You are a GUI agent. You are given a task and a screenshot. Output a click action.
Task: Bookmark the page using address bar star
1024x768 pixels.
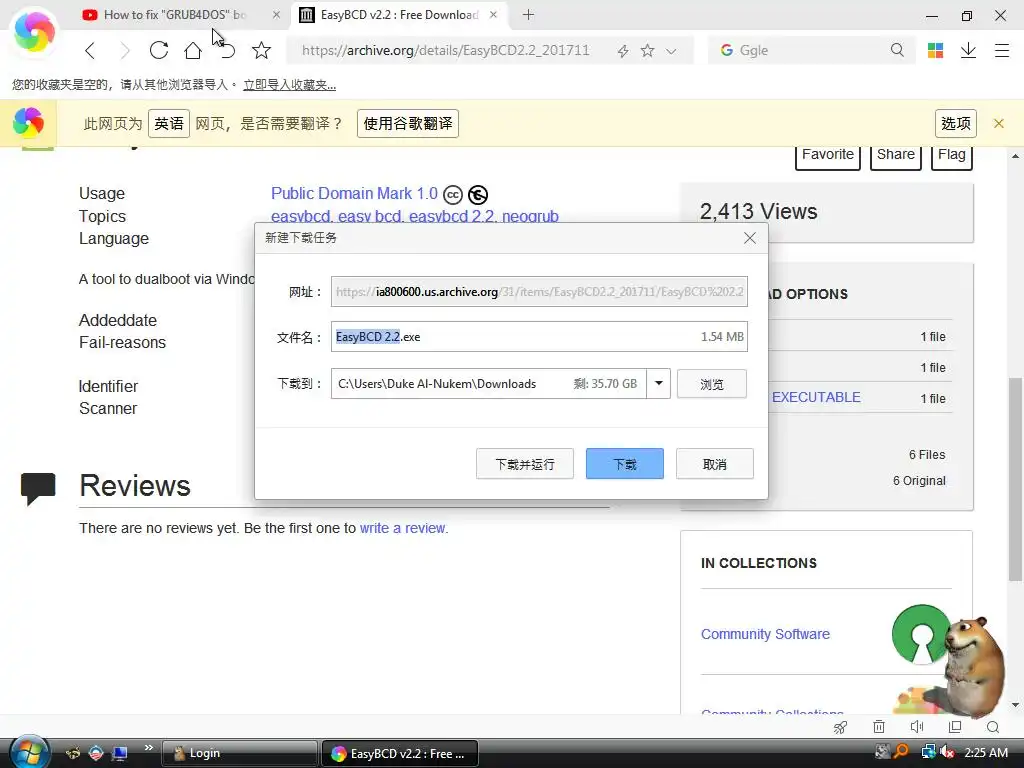(647, 50)
